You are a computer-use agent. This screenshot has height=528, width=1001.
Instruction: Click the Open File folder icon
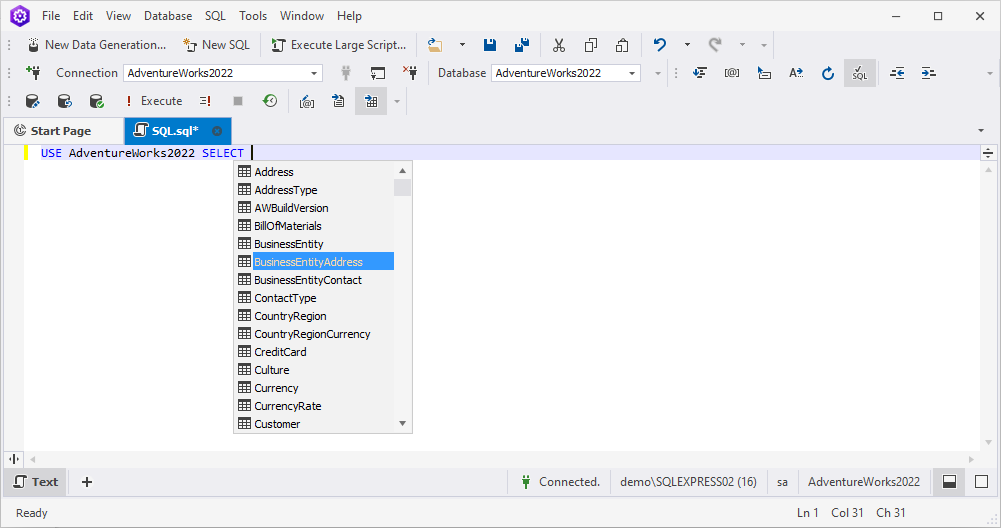(435, 45)
